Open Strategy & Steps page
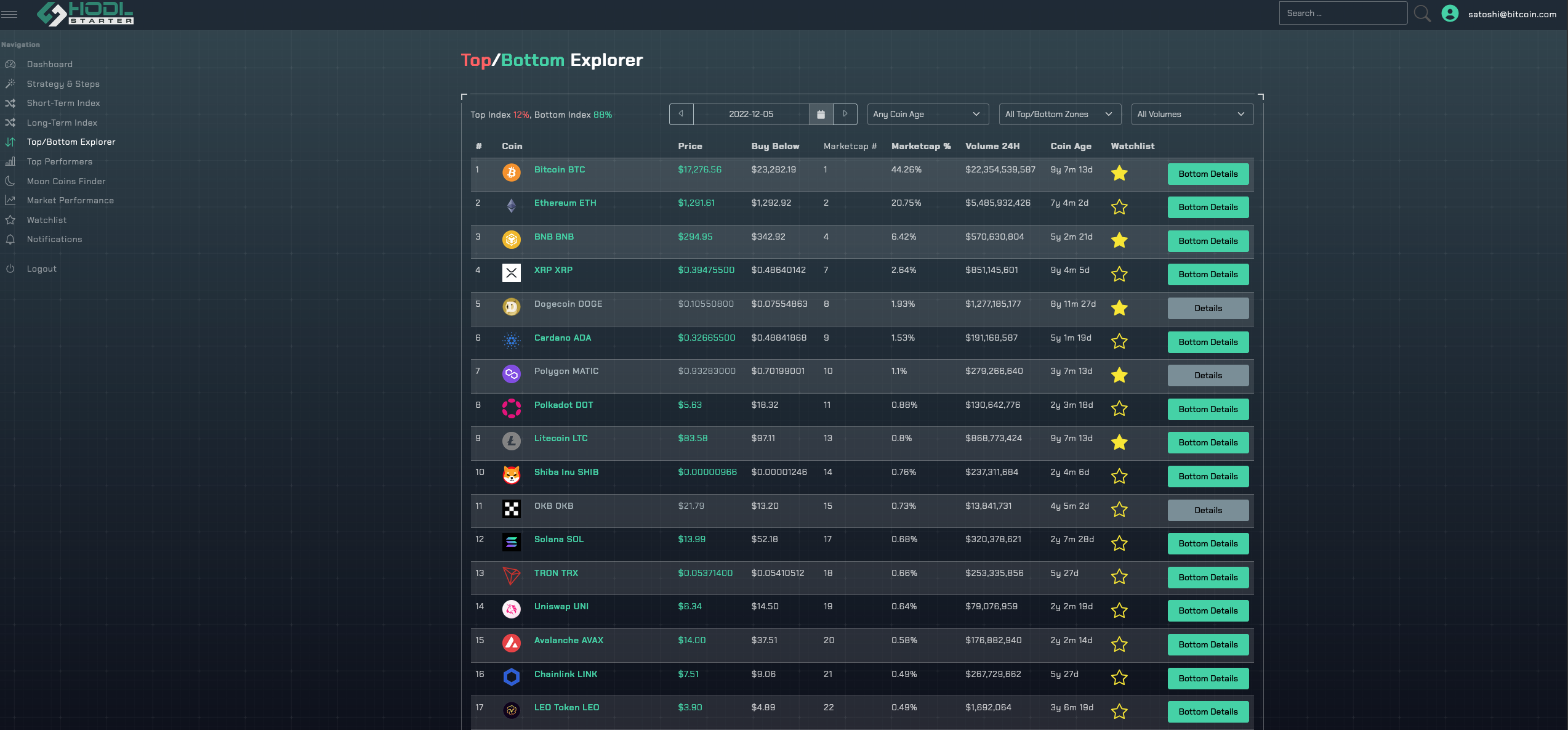This screenshot has height=730, width=1568. pyautogui.click(x=63, y=84)
